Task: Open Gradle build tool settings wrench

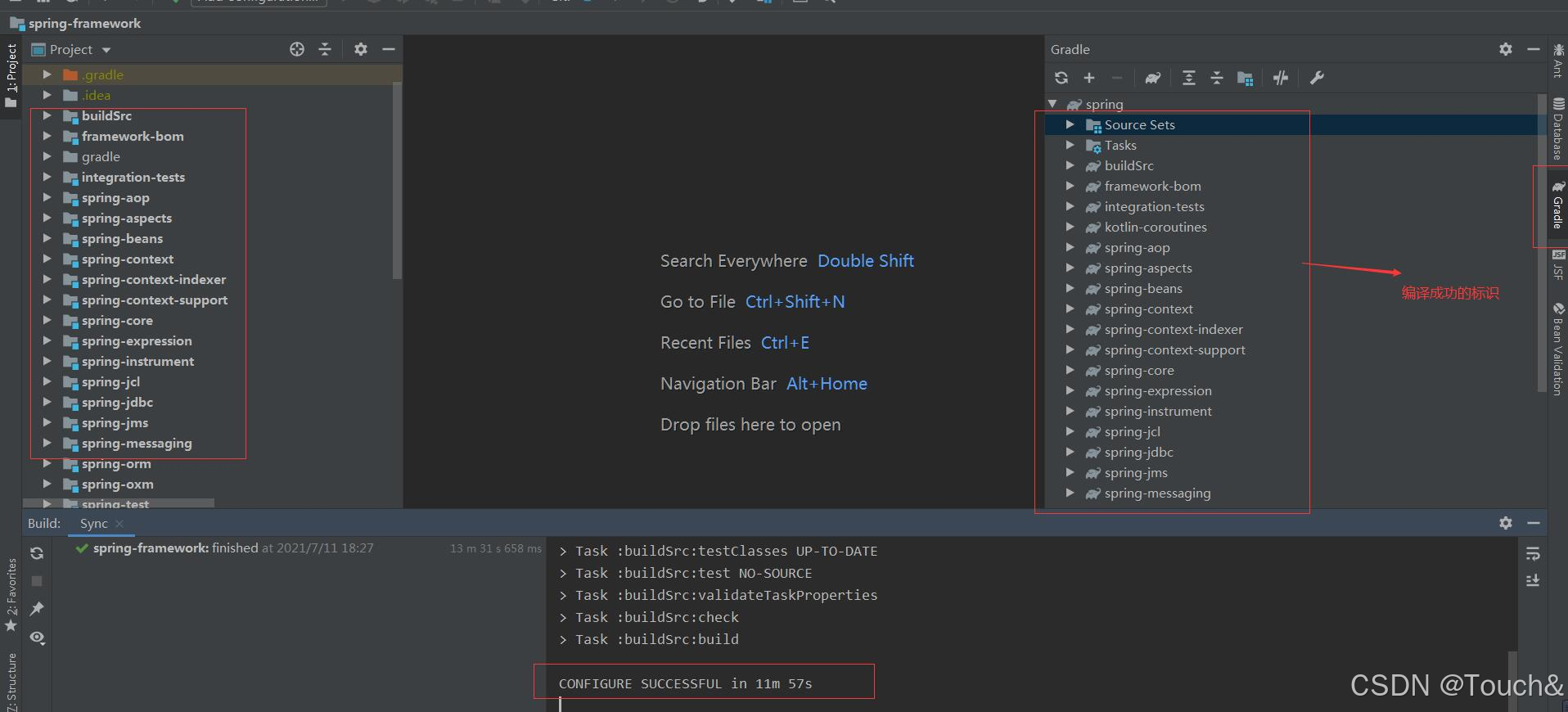Action: click(1317, 78)
